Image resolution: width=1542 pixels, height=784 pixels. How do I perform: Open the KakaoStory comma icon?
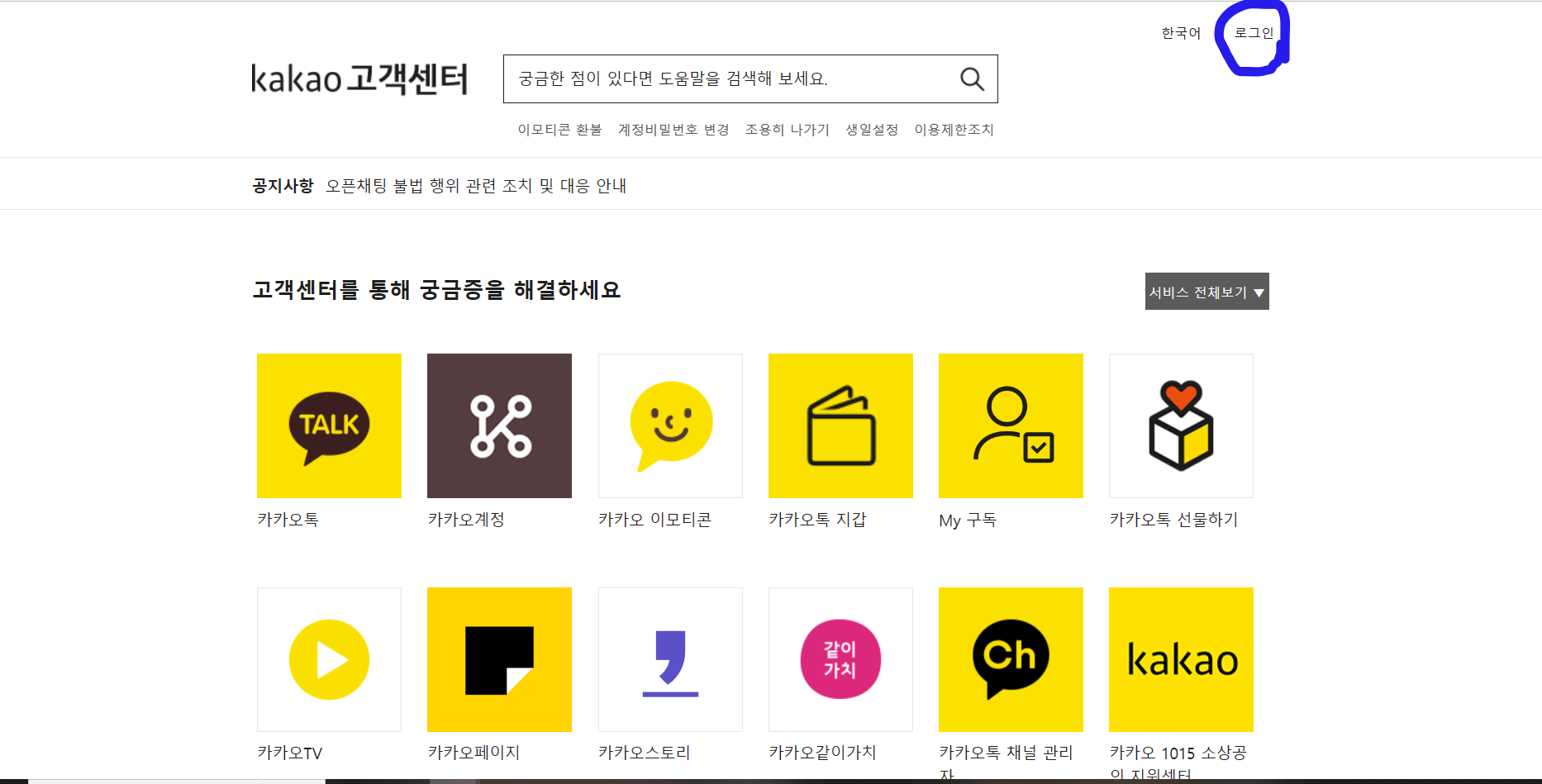point(670,659)
